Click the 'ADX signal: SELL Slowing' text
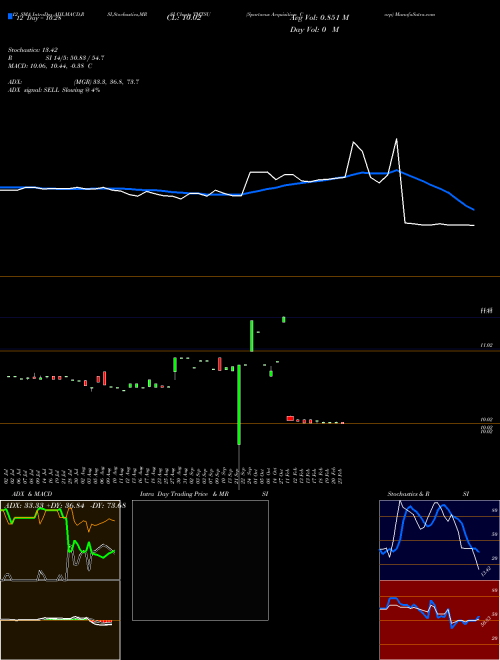 click(45, 90)
